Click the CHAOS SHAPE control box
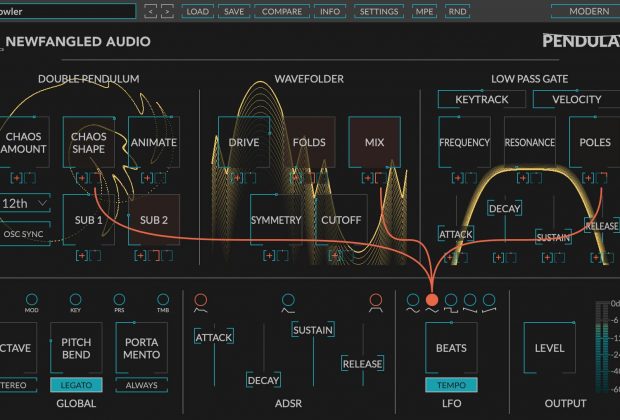The image size is (620, 420). 89,142
